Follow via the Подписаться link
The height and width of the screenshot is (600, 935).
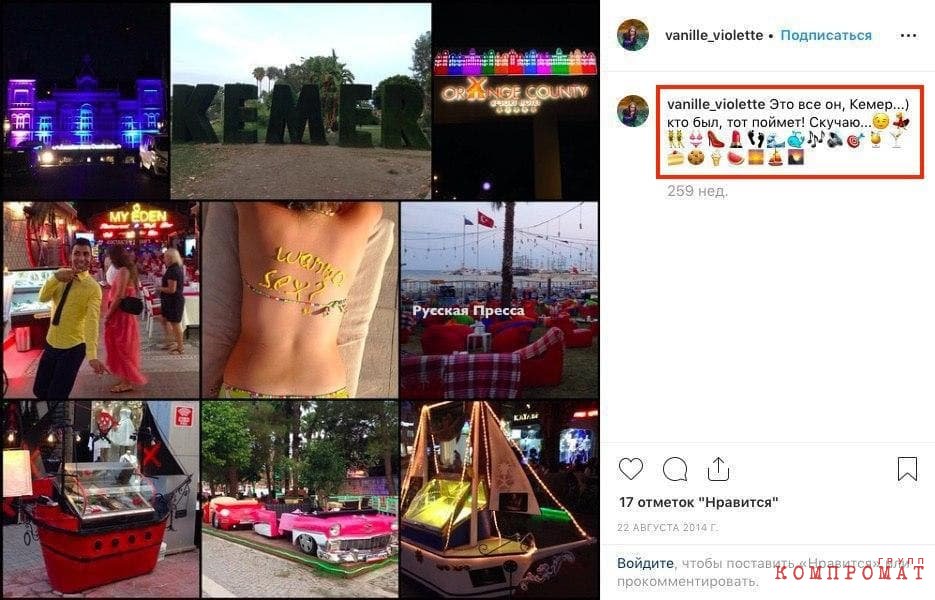pyautogui.click(x=826, y=35)
